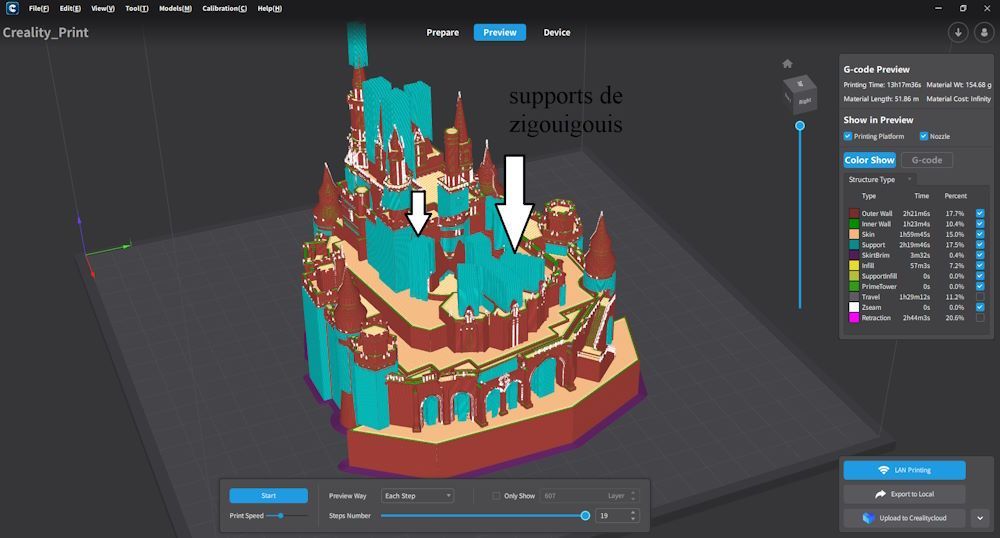
Task: Click the Material Length 51.86 m text
Action: click(881, 99)
